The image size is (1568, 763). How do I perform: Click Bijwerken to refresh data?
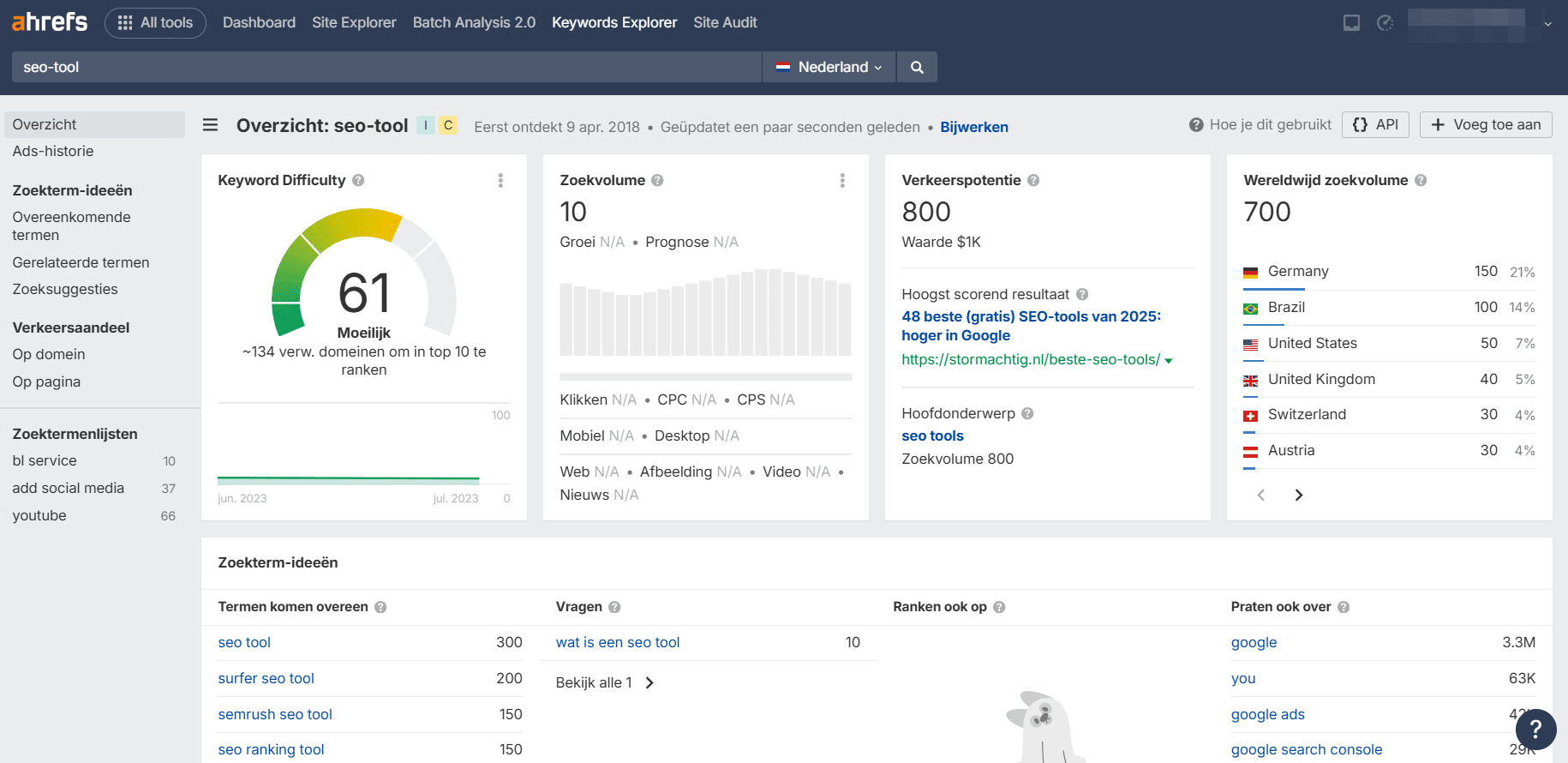click(x=974, y=127)
